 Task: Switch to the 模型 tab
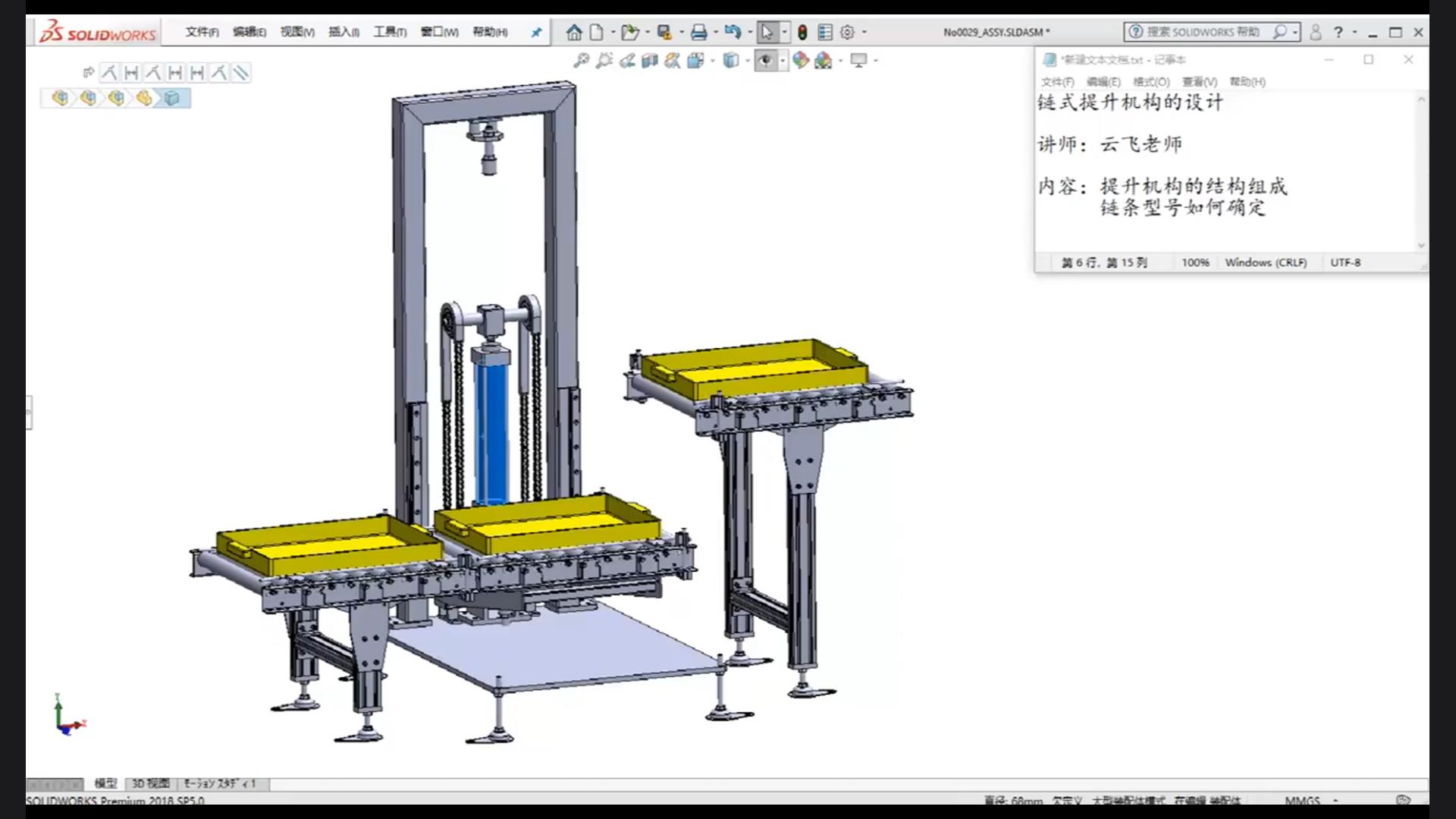coord(105,783)
